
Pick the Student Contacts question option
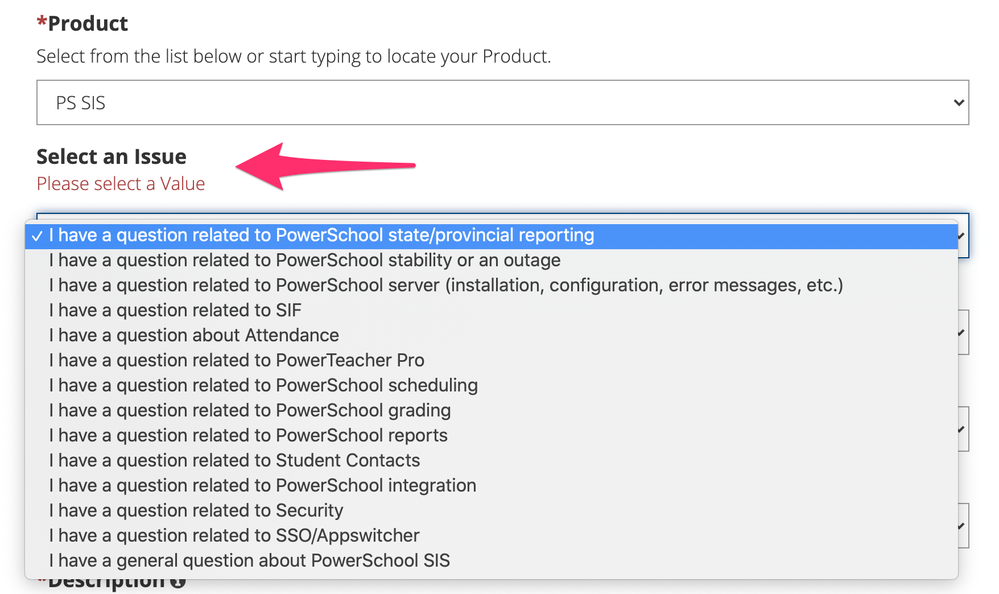tap(234, 461)
